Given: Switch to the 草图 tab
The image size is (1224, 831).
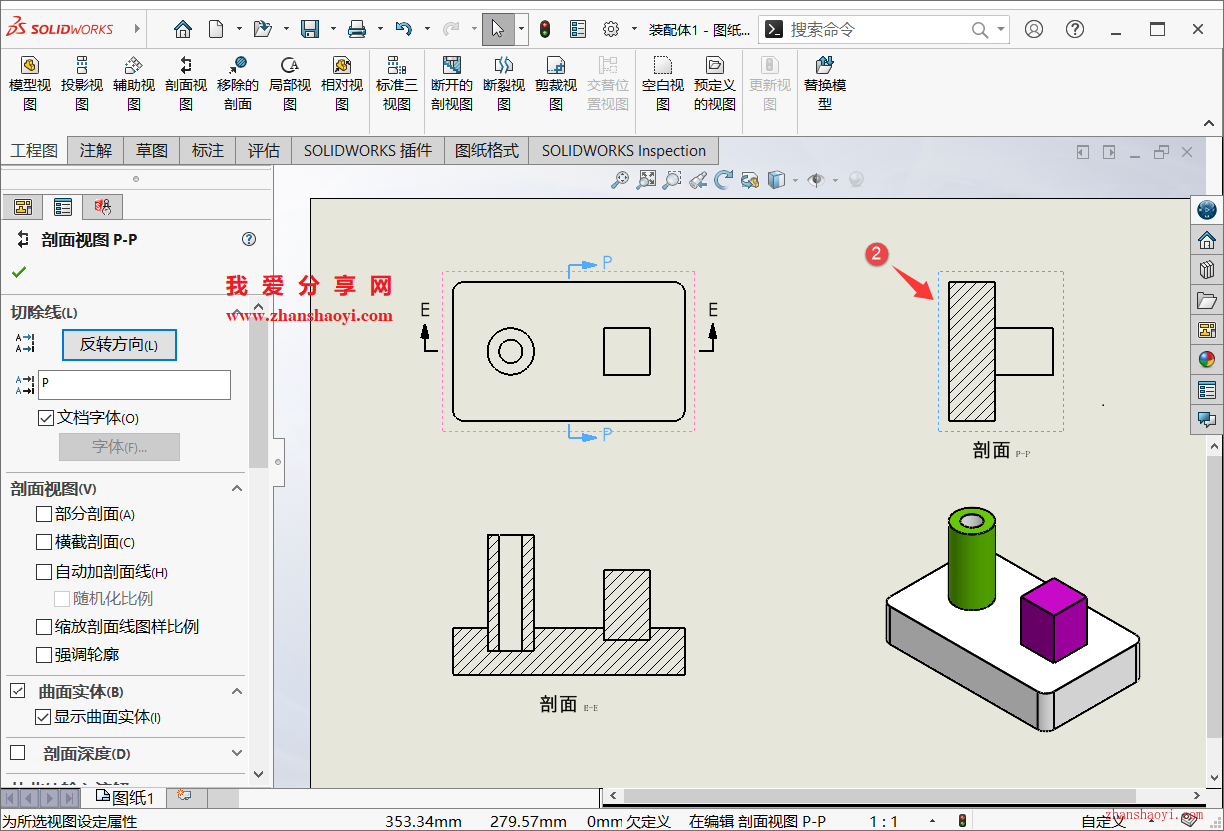Looking at the screenshot, I should (x=152, y=151).
